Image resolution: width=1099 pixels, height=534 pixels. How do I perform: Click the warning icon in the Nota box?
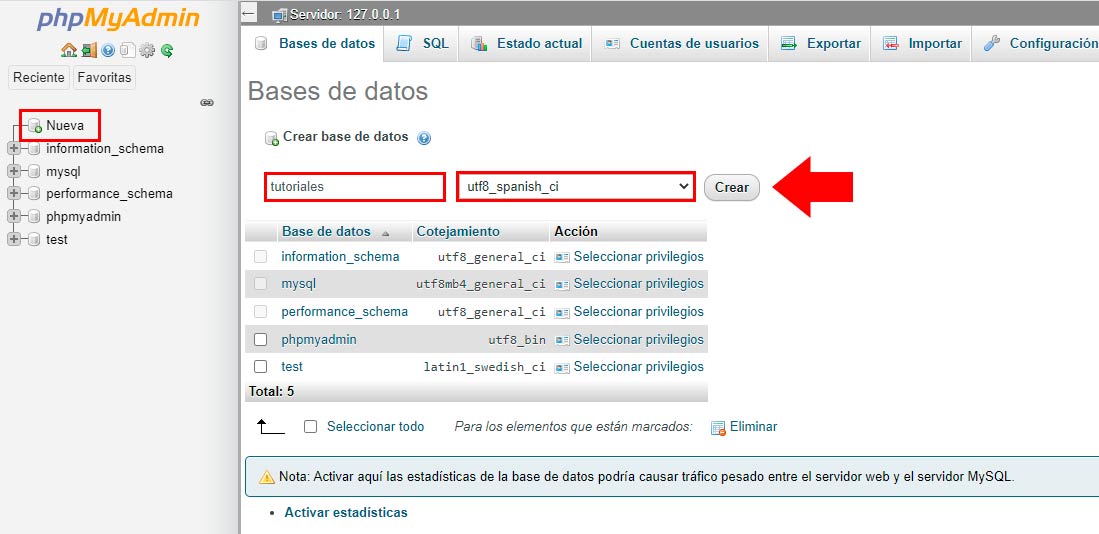[x=267, y=477]
